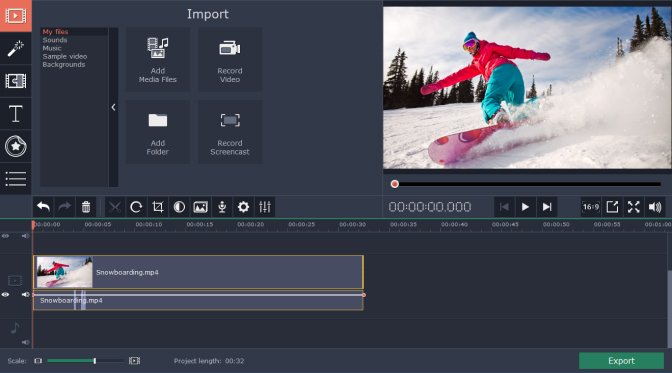Mute the video track audio
Image resolution: width=672 pixels, height=373 pixels.
pyautogui.click(x=26, y=295)
